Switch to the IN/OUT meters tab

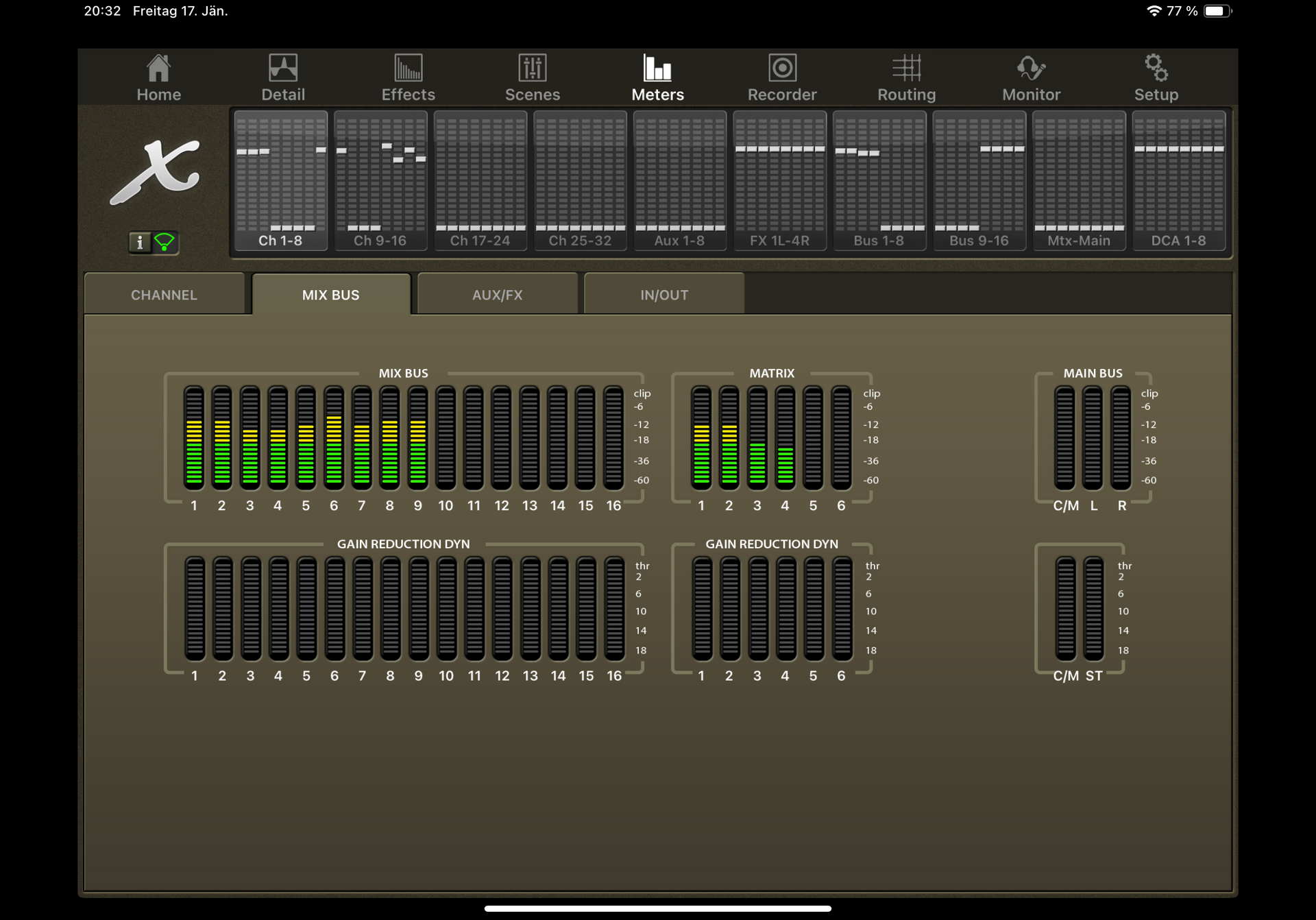[664, 294]
